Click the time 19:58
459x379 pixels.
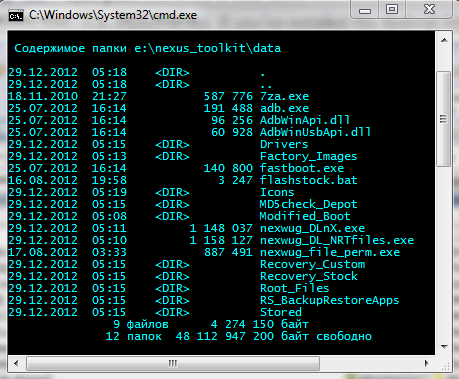click(x=109, y=180)
